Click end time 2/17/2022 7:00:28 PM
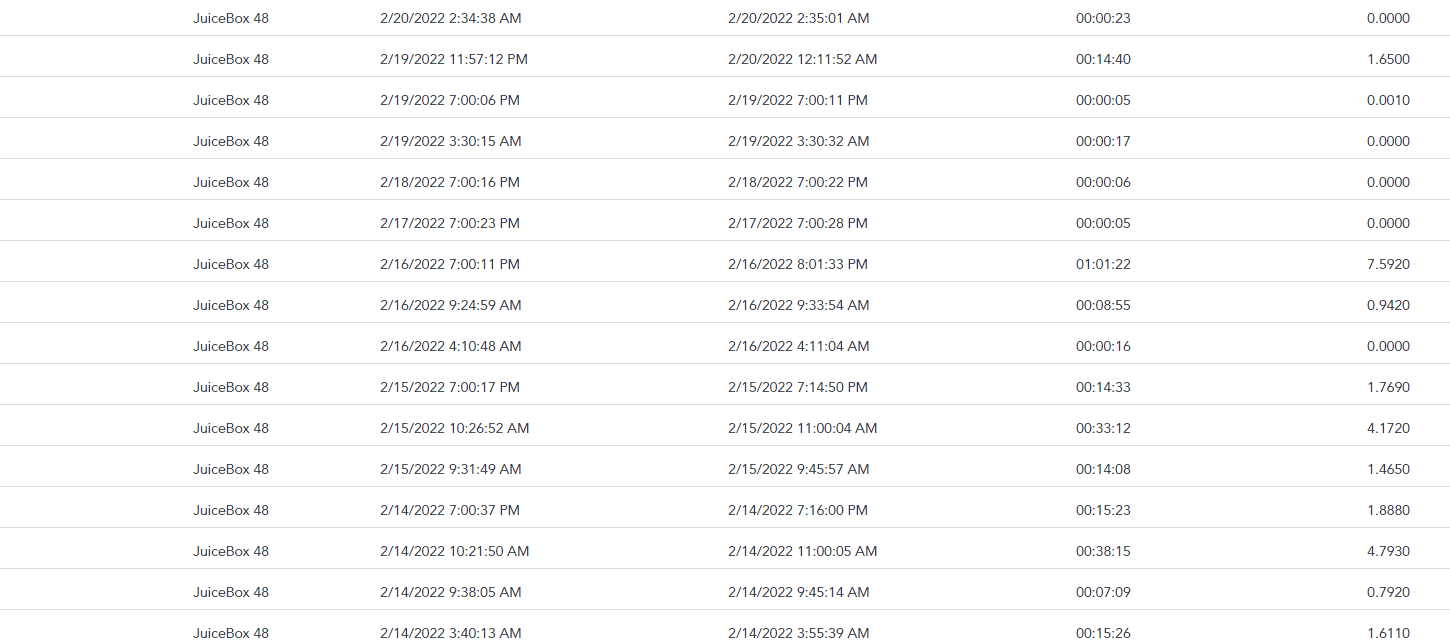Viewport: 1450px width, 644px height. click(x=797, y=223)
